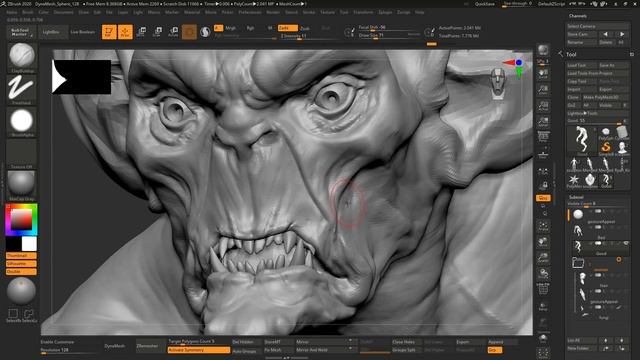Click the ZRemesher button

click(x=150, y=346)
